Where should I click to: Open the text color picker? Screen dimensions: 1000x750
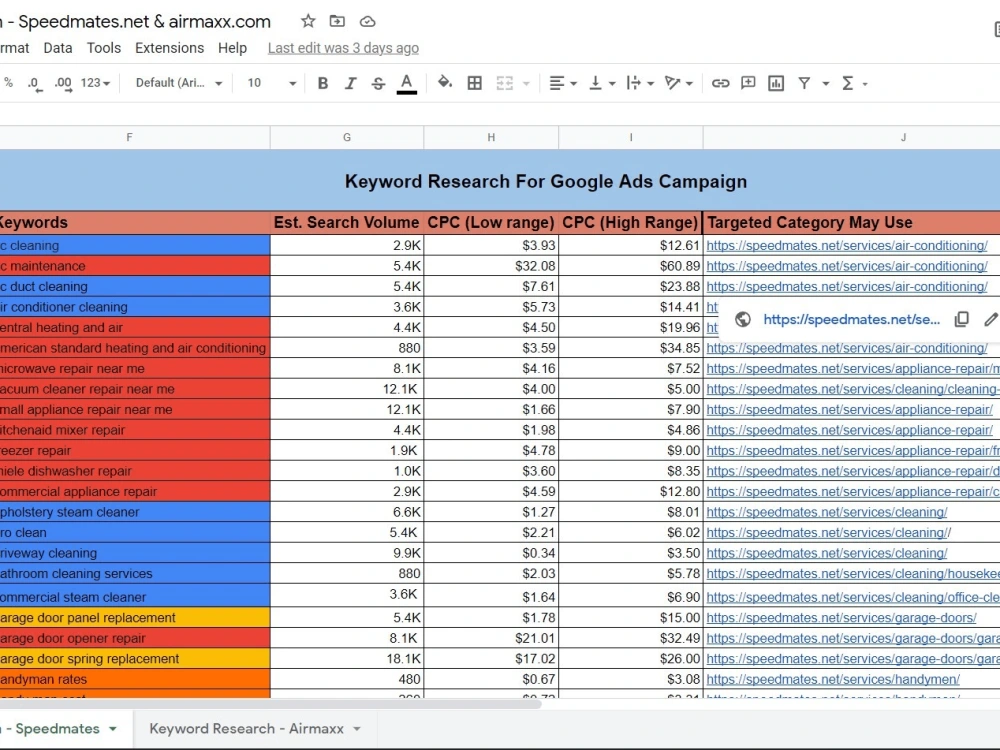(406, 83)
